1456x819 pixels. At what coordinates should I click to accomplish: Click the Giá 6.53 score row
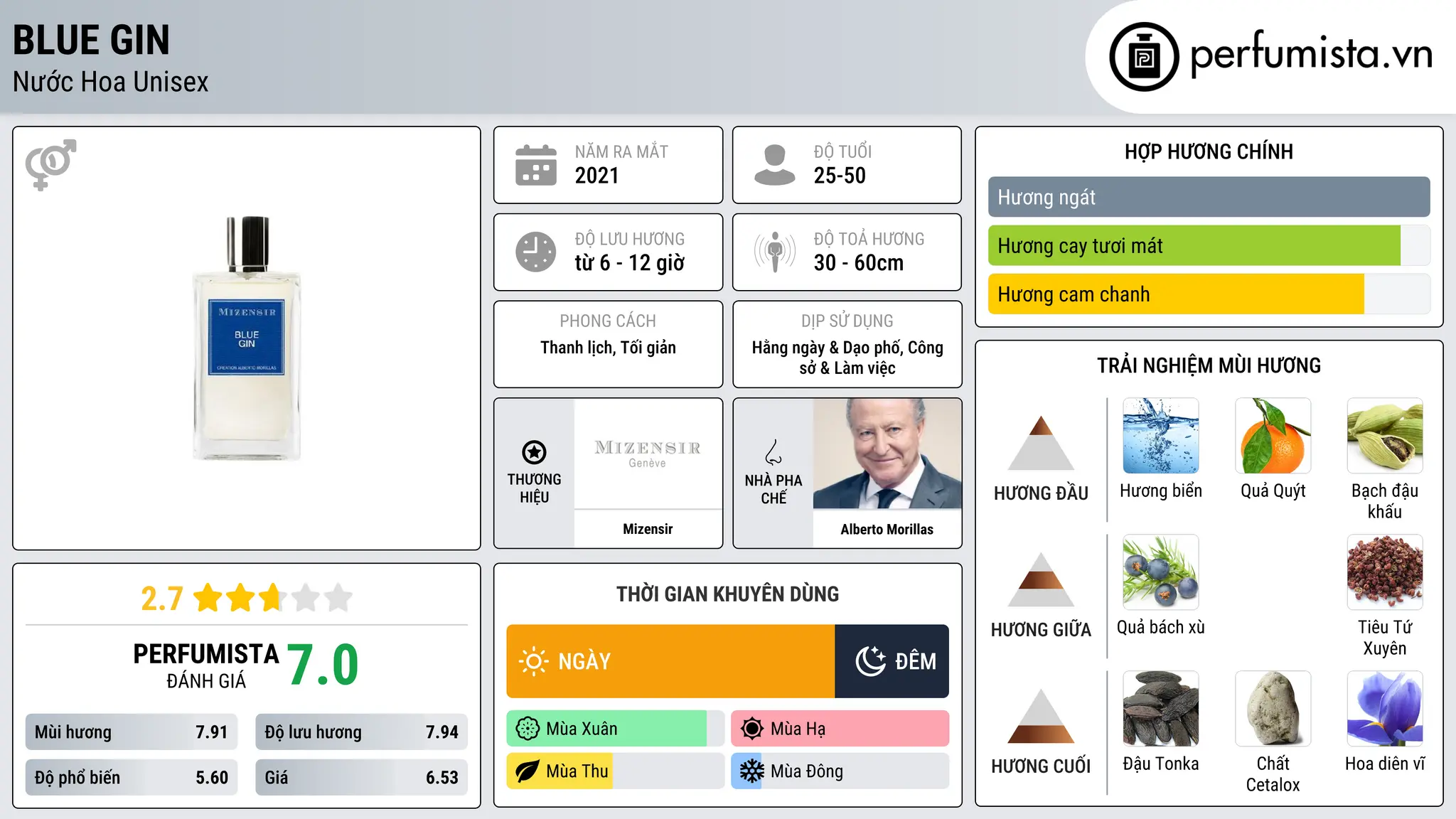click(x=361, y=777)
